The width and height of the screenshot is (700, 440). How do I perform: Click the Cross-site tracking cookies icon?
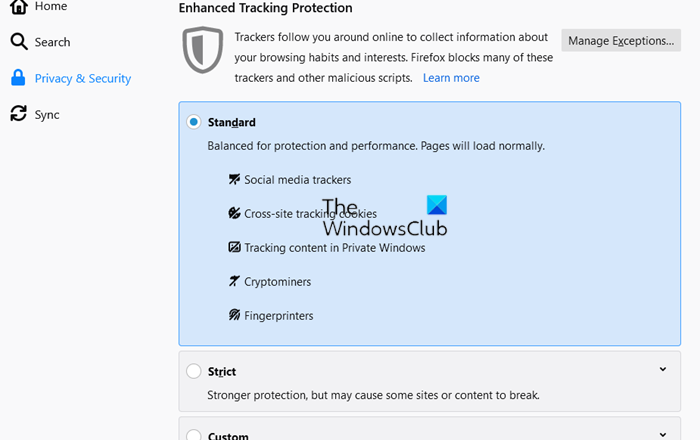tap(234, 213)
